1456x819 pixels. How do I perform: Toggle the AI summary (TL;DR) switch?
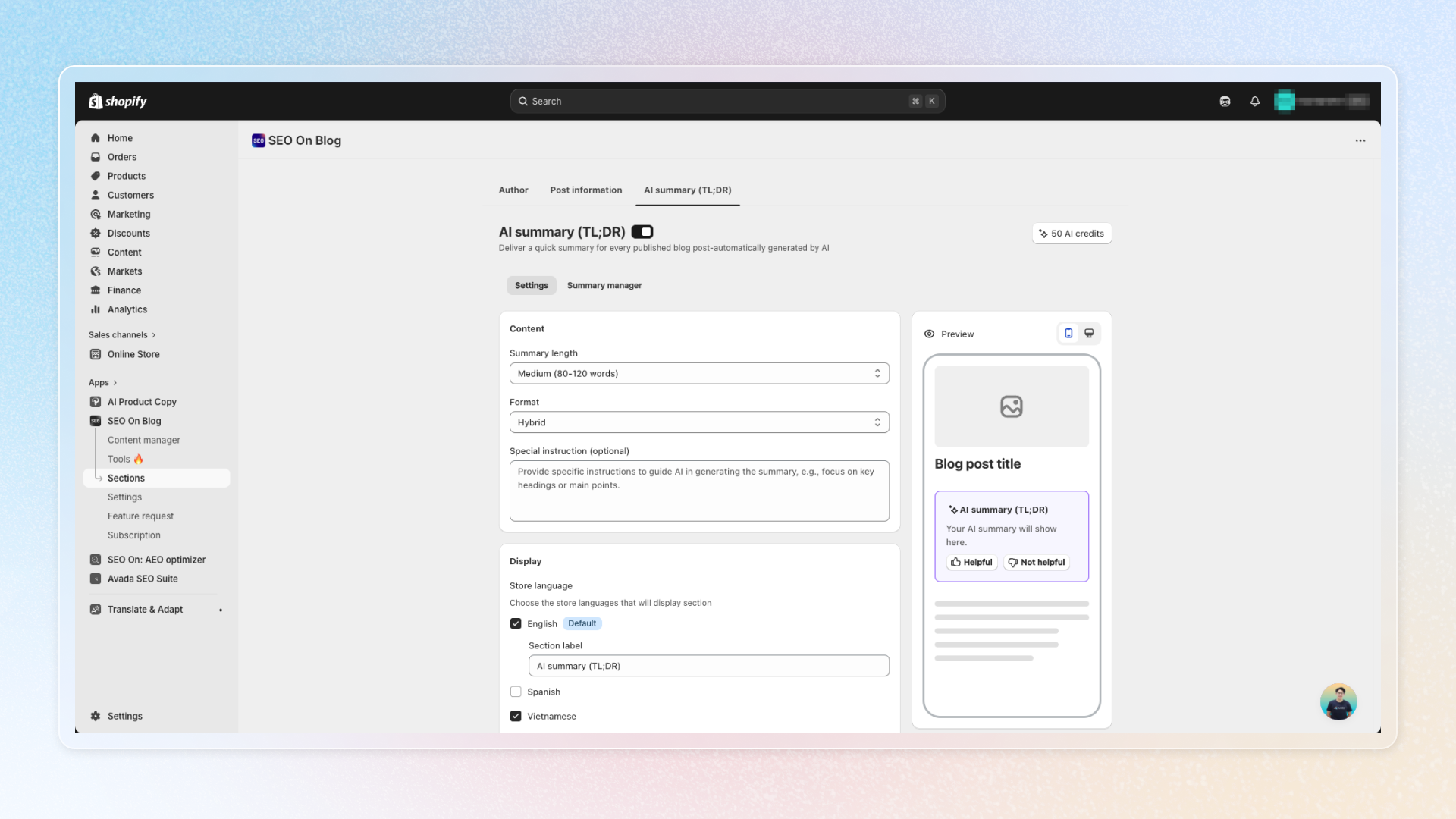pyautogui.click(x=642, y=232)
